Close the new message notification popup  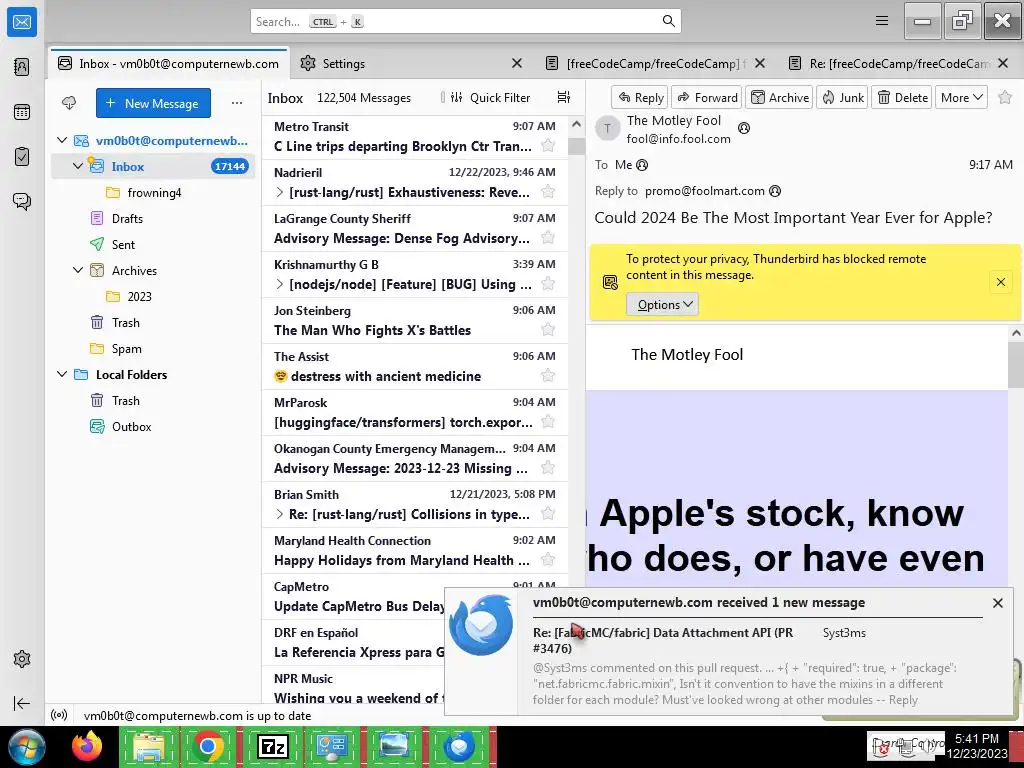tap(997, 603)
